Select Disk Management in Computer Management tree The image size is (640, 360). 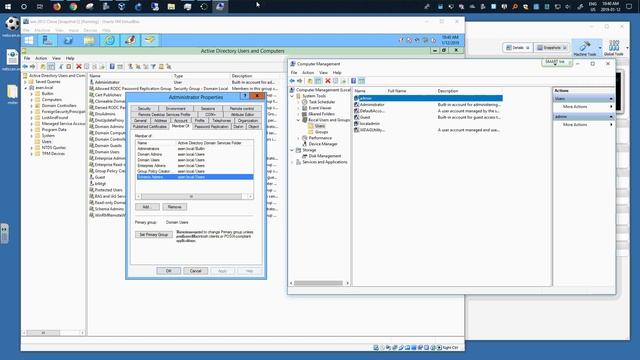pos(324,156)
